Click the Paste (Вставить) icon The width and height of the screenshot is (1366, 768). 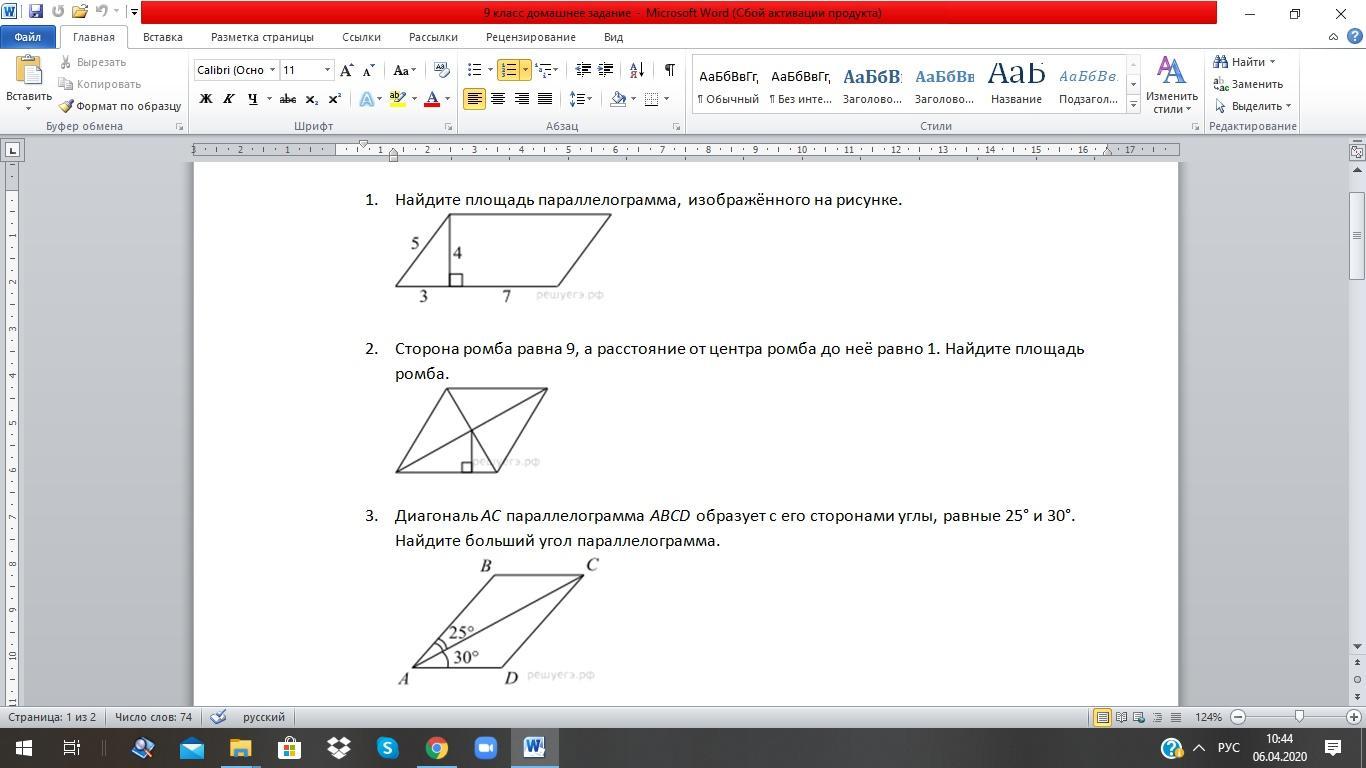pos(29,71)
